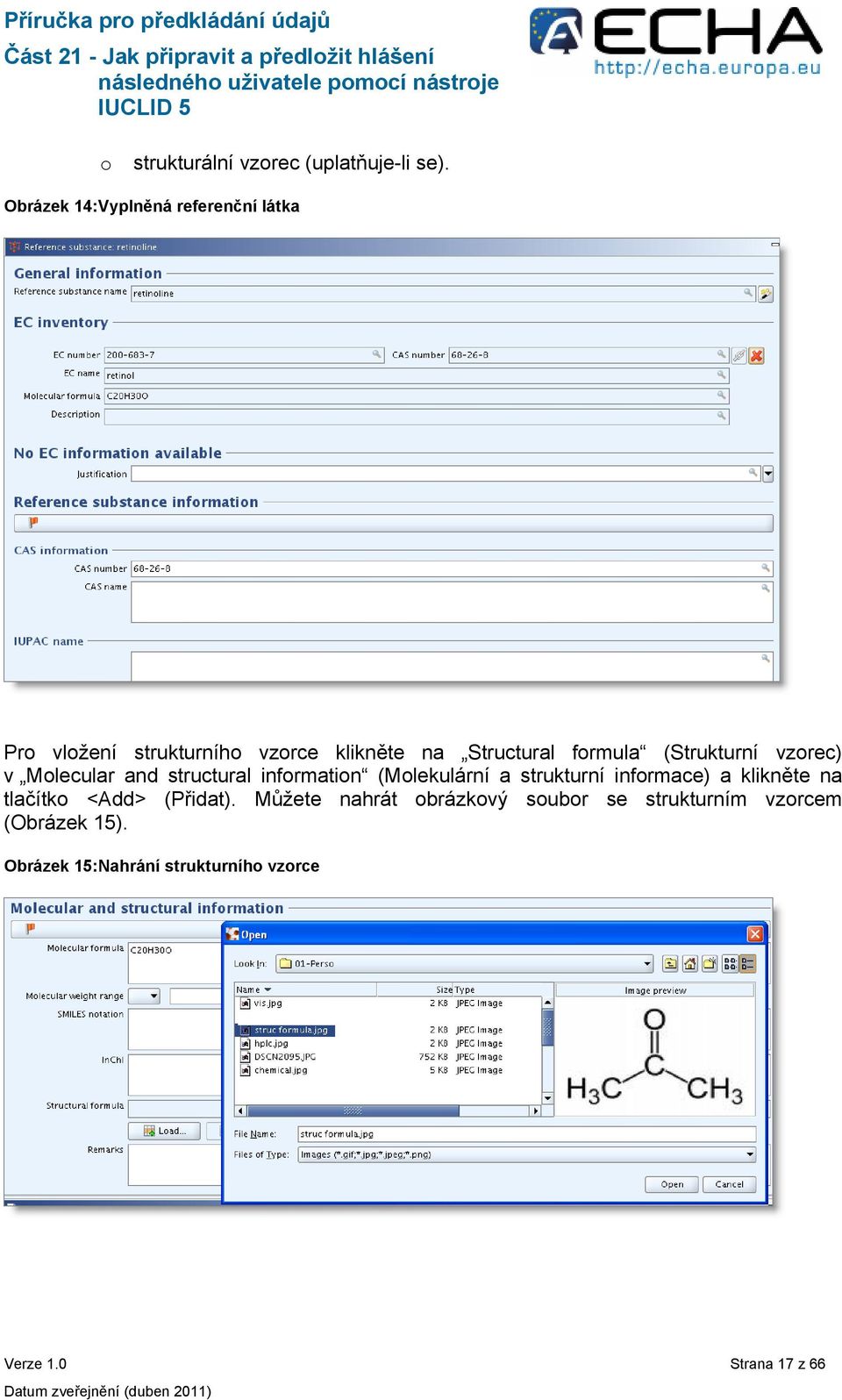
Task: Click Up One Level icon in Open dialog
Action: coord(670,963)
